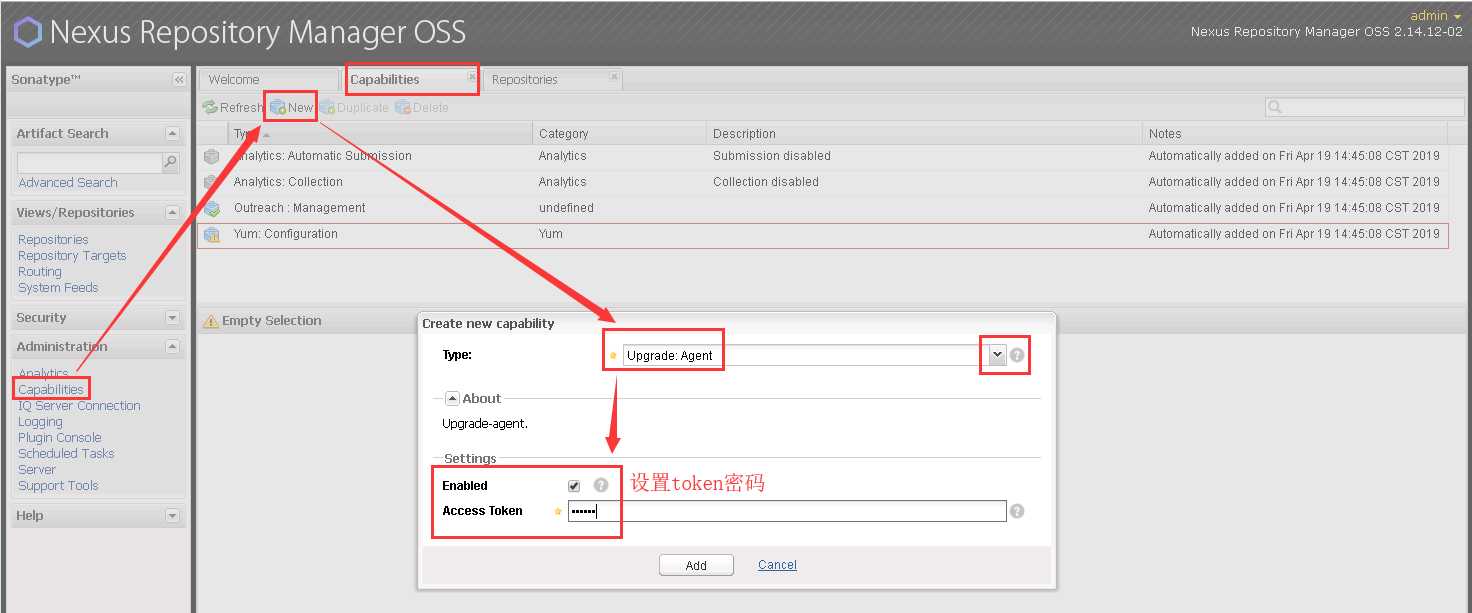Click the magnifier icon in the capabilities filter box
The width and height of the screenshot is (1472, 613).
click(x=1275, y=107)
